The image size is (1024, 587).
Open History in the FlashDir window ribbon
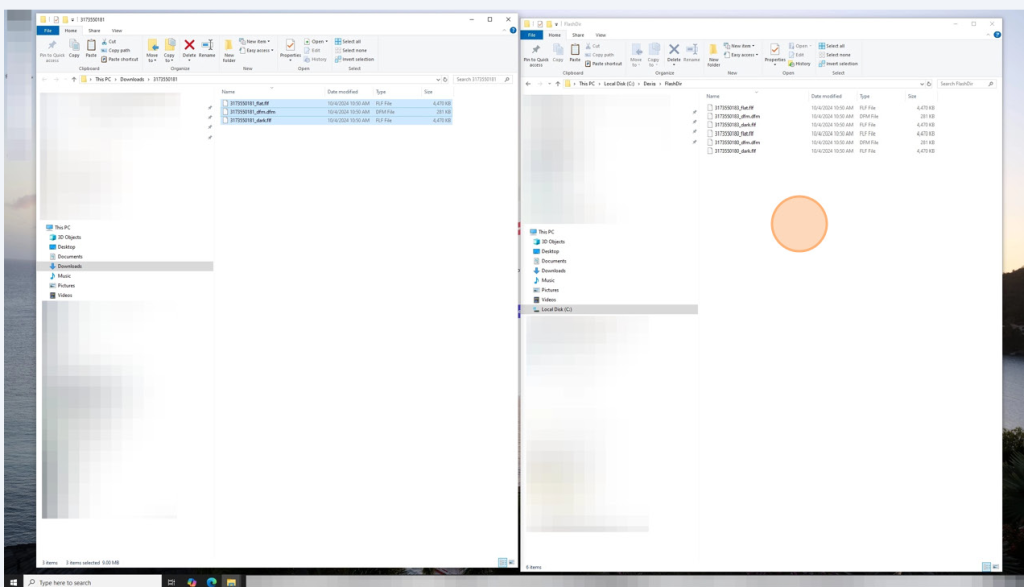802,63
